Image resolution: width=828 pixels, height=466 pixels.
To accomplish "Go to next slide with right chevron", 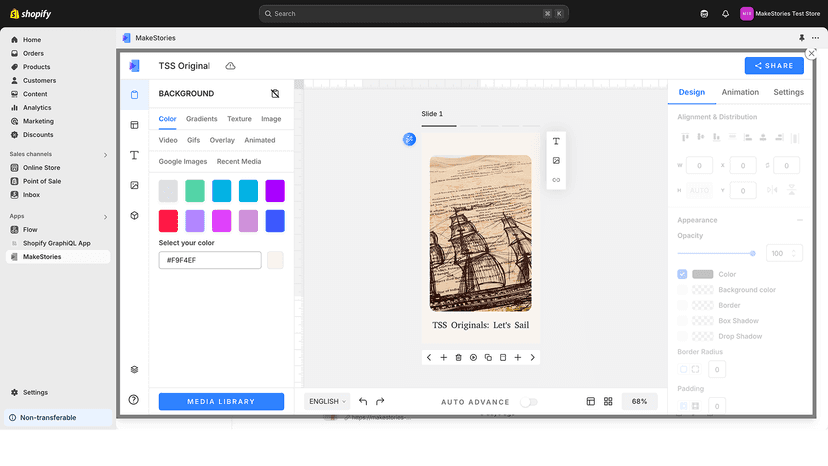I will point(532,358).
